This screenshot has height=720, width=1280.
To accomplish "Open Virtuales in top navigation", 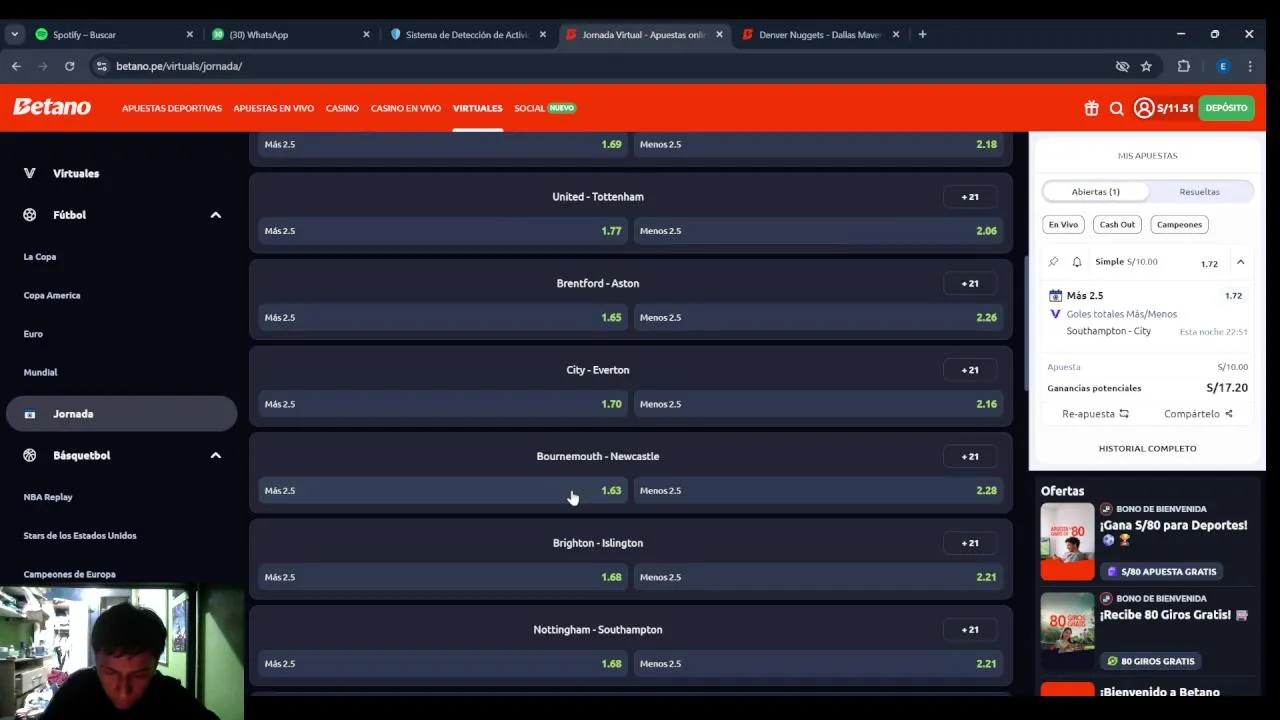I will (478, 108).
